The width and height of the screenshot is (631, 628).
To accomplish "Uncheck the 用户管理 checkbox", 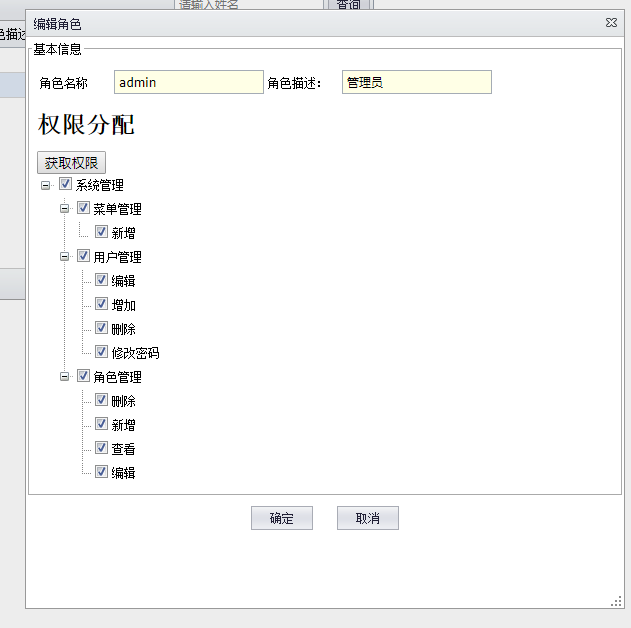I will [x=83, y=256].
